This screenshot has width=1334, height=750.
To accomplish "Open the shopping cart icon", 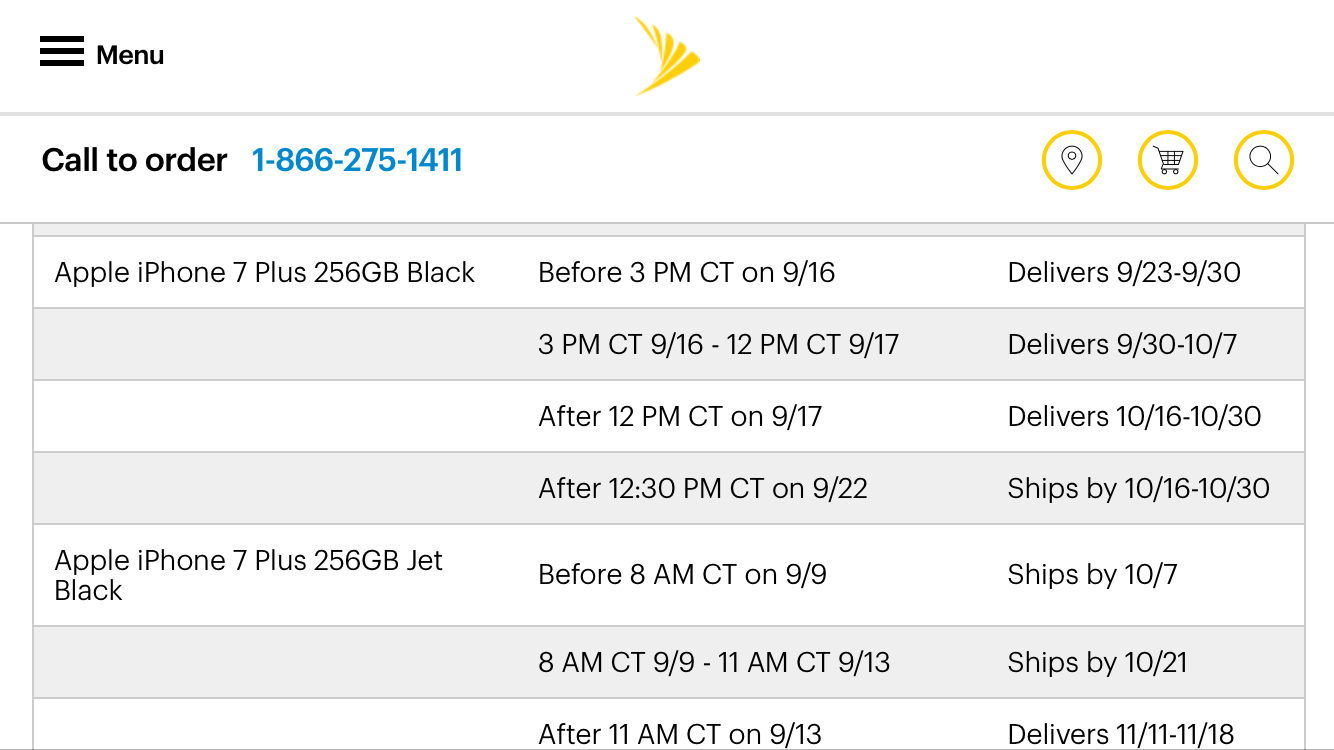I will tap(1168, 160).
